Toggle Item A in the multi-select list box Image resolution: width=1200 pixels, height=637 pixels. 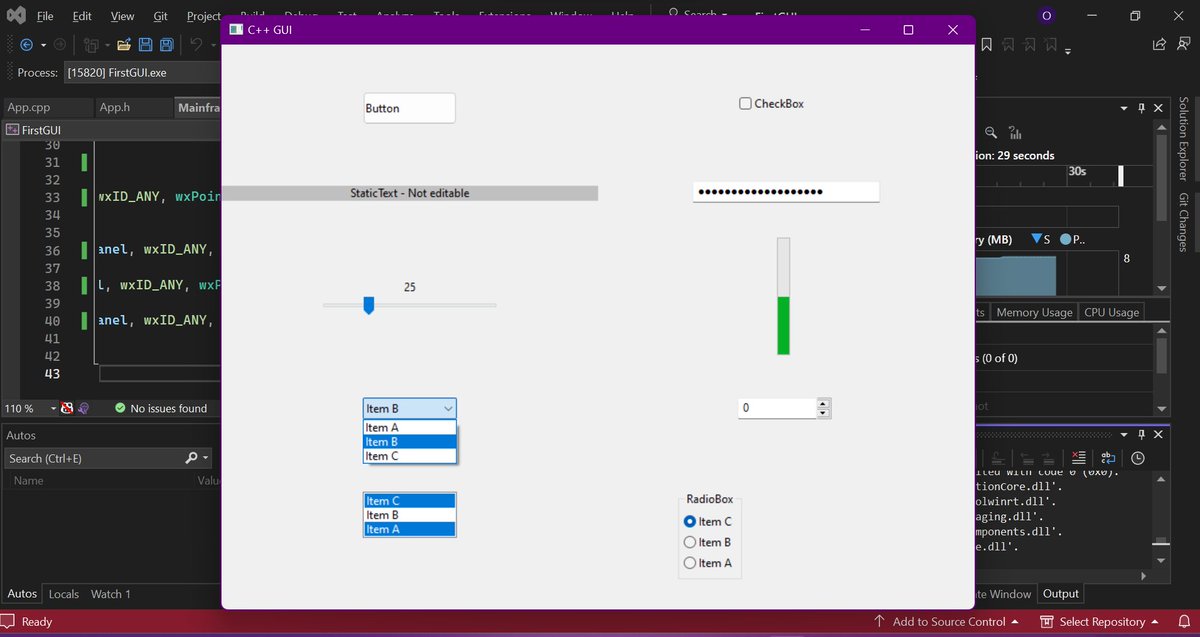click(410, 529)
